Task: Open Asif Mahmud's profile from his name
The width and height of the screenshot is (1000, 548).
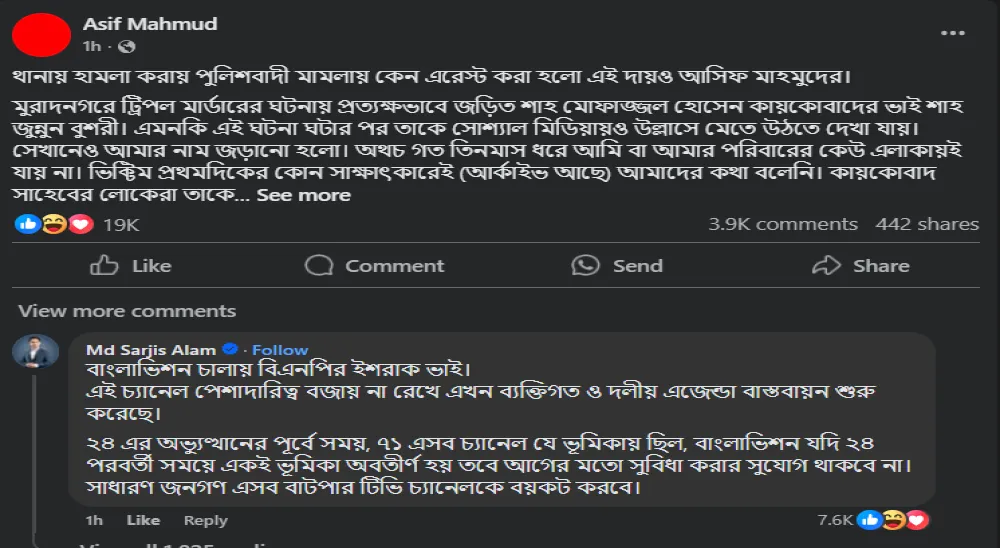Action: [149, 24]
